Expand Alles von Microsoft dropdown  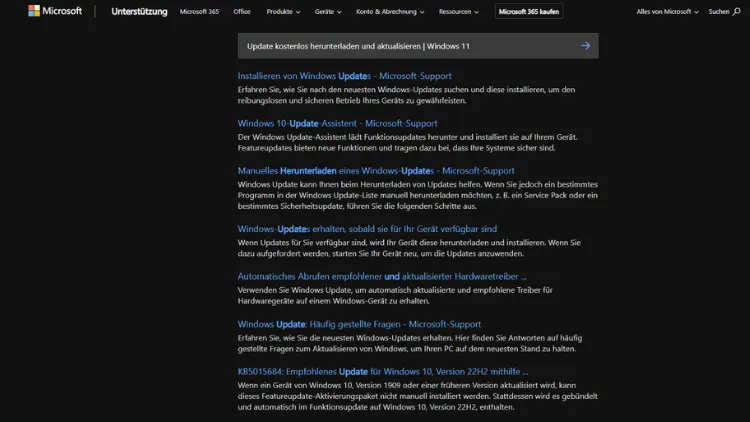click(x=667, y=11)
